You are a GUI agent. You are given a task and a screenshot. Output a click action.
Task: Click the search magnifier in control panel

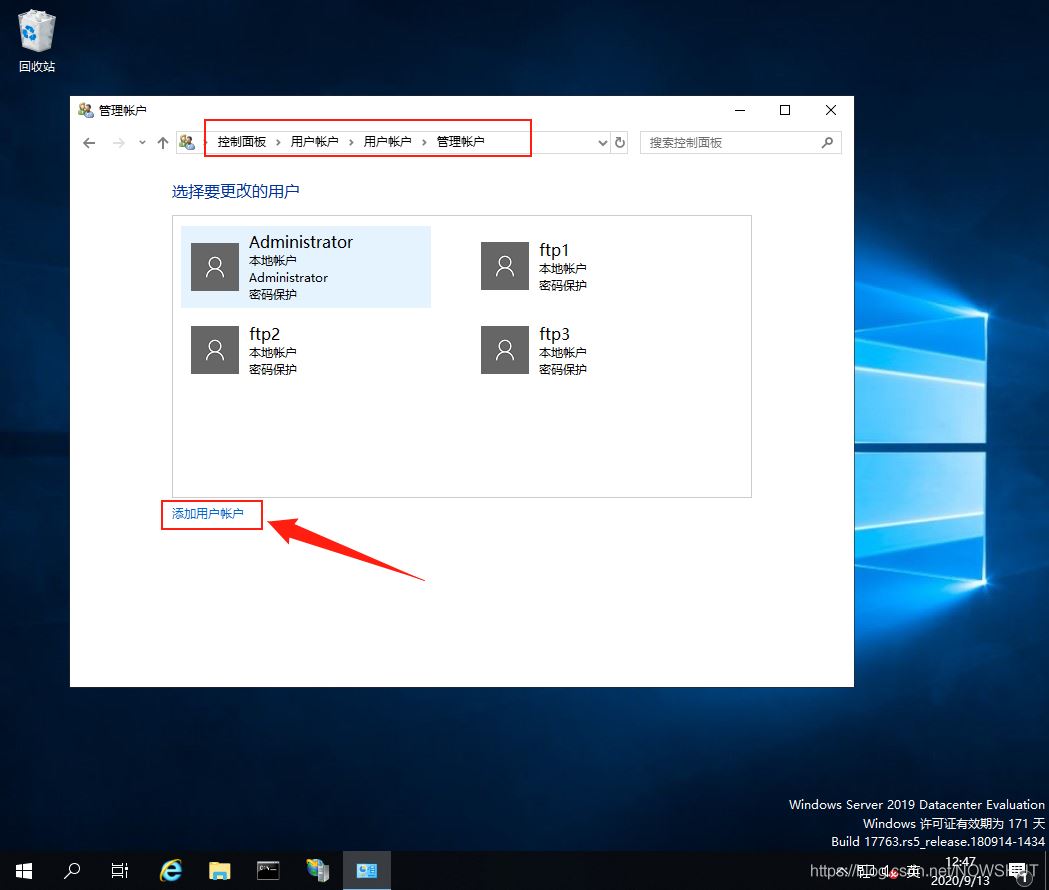click(827, 143)
